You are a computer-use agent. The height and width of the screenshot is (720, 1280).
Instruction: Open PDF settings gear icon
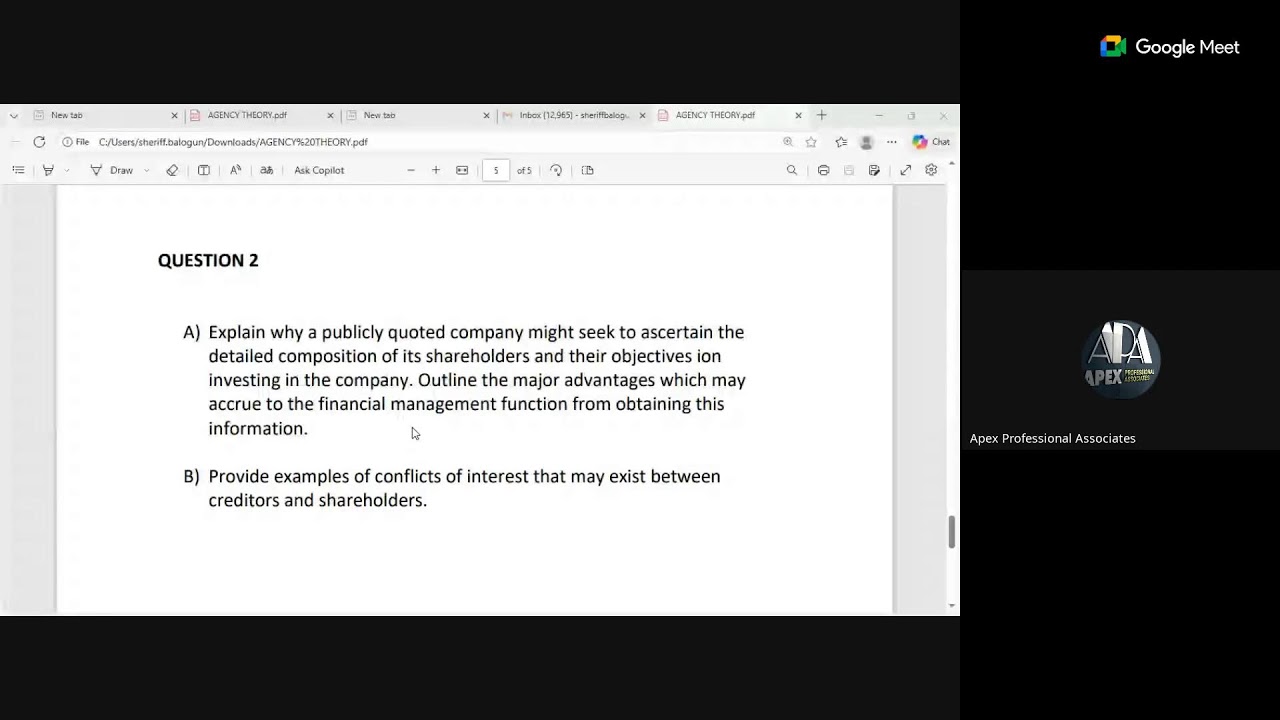[931, 170]
